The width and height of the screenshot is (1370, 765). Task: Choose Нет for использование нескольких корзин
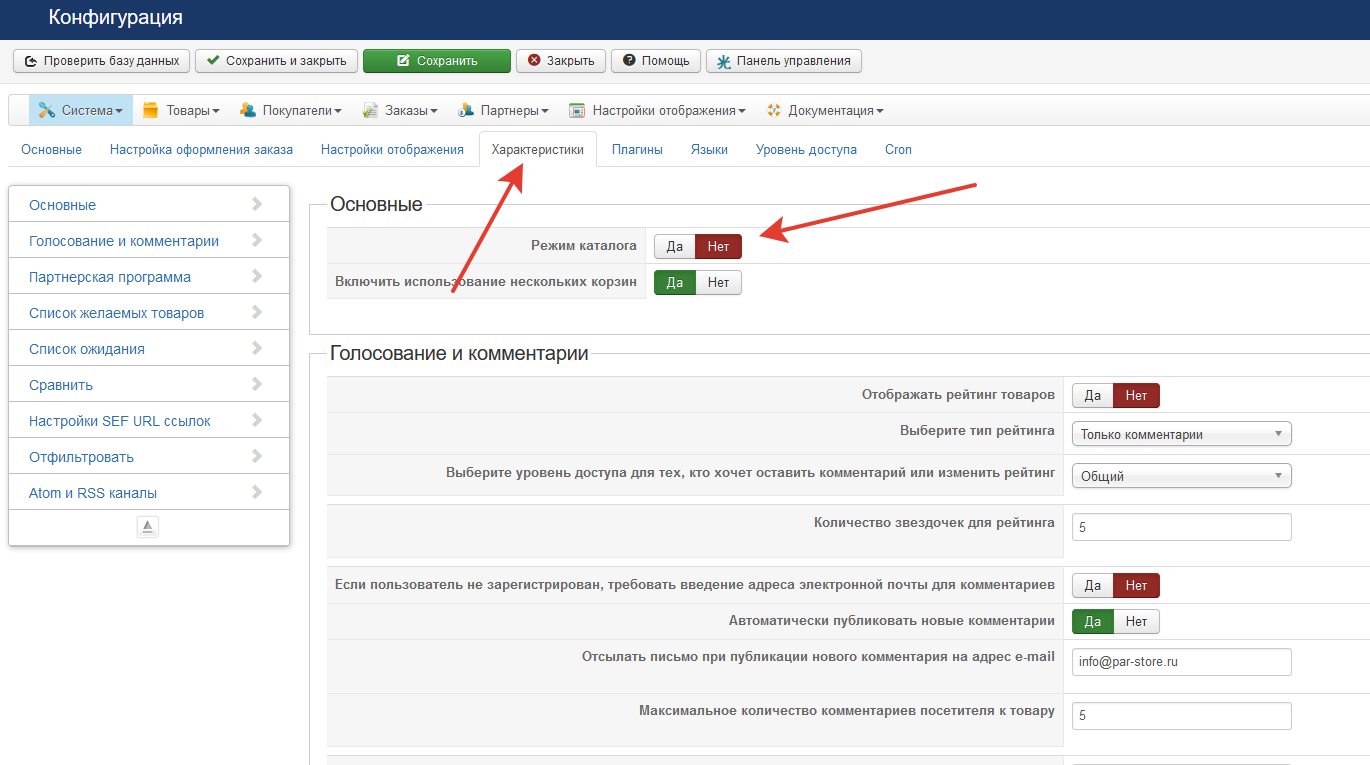(719, 282)
